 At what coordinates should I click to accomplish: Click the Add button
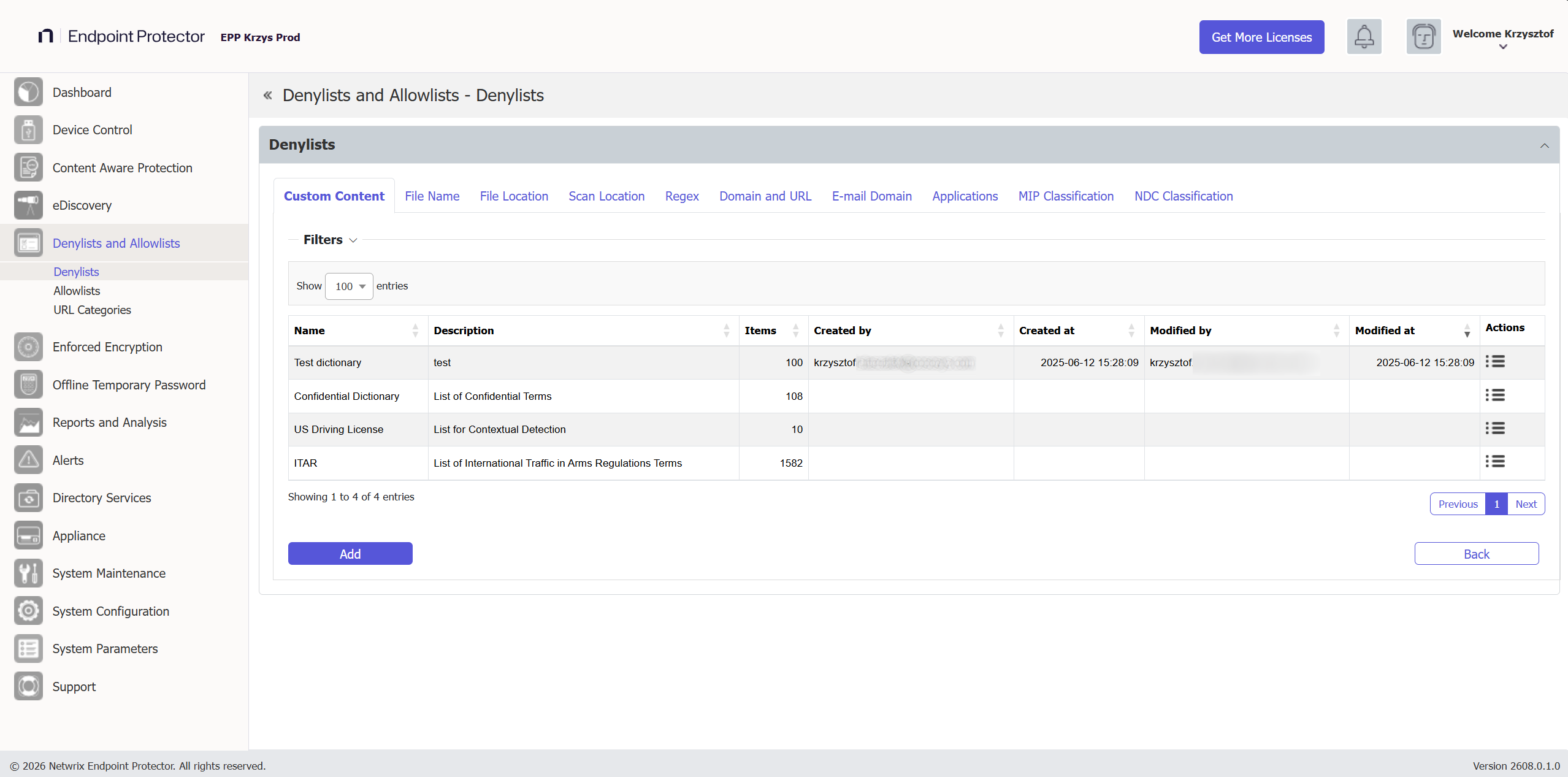click(x=350, y=554)
